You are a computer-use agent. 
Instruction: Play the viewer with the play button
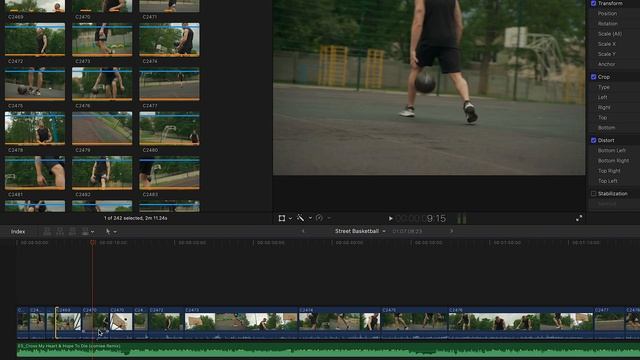click(390, 219)
